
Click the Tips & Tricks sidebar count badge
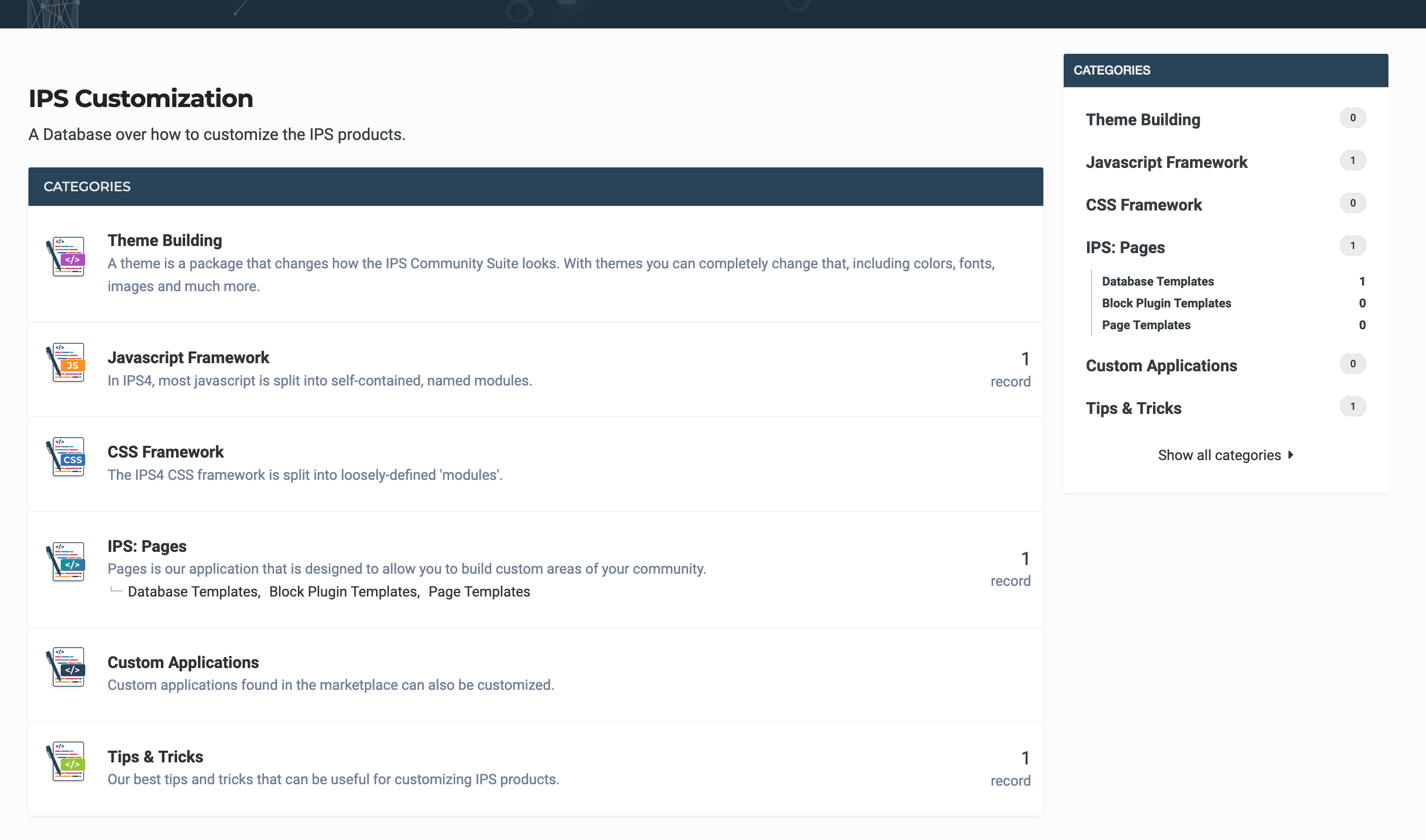[1352, 406]
